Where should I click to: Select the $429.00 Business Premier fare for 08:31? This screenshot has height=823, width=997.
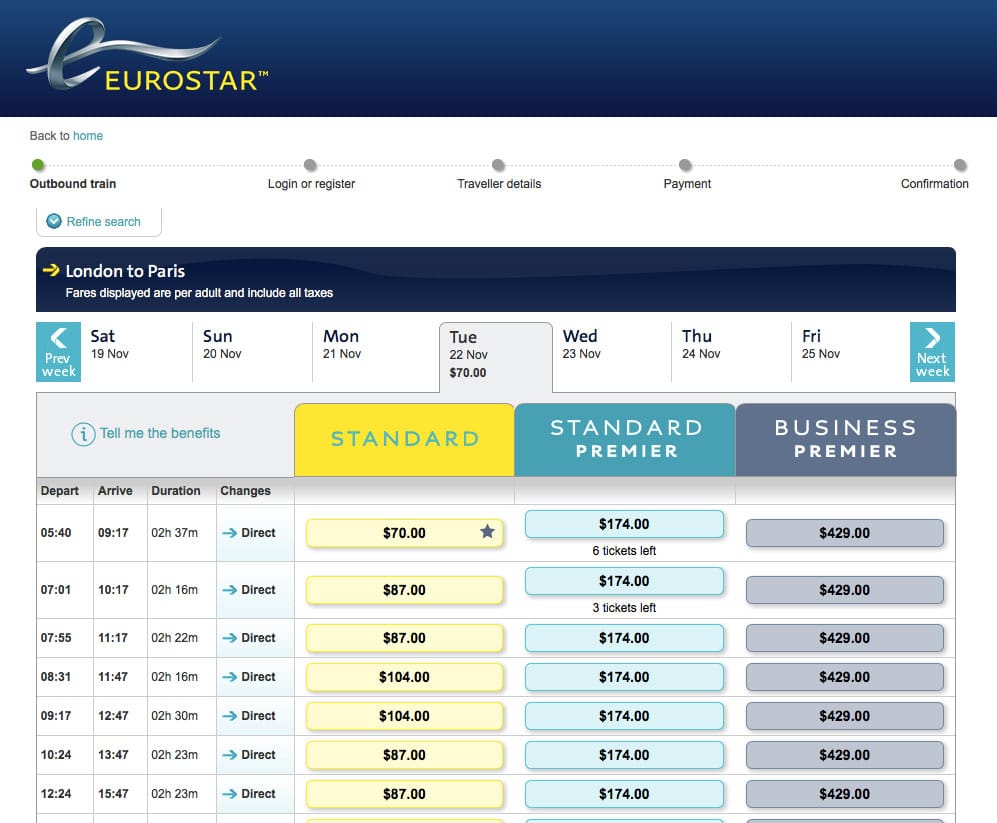(845, 677)
